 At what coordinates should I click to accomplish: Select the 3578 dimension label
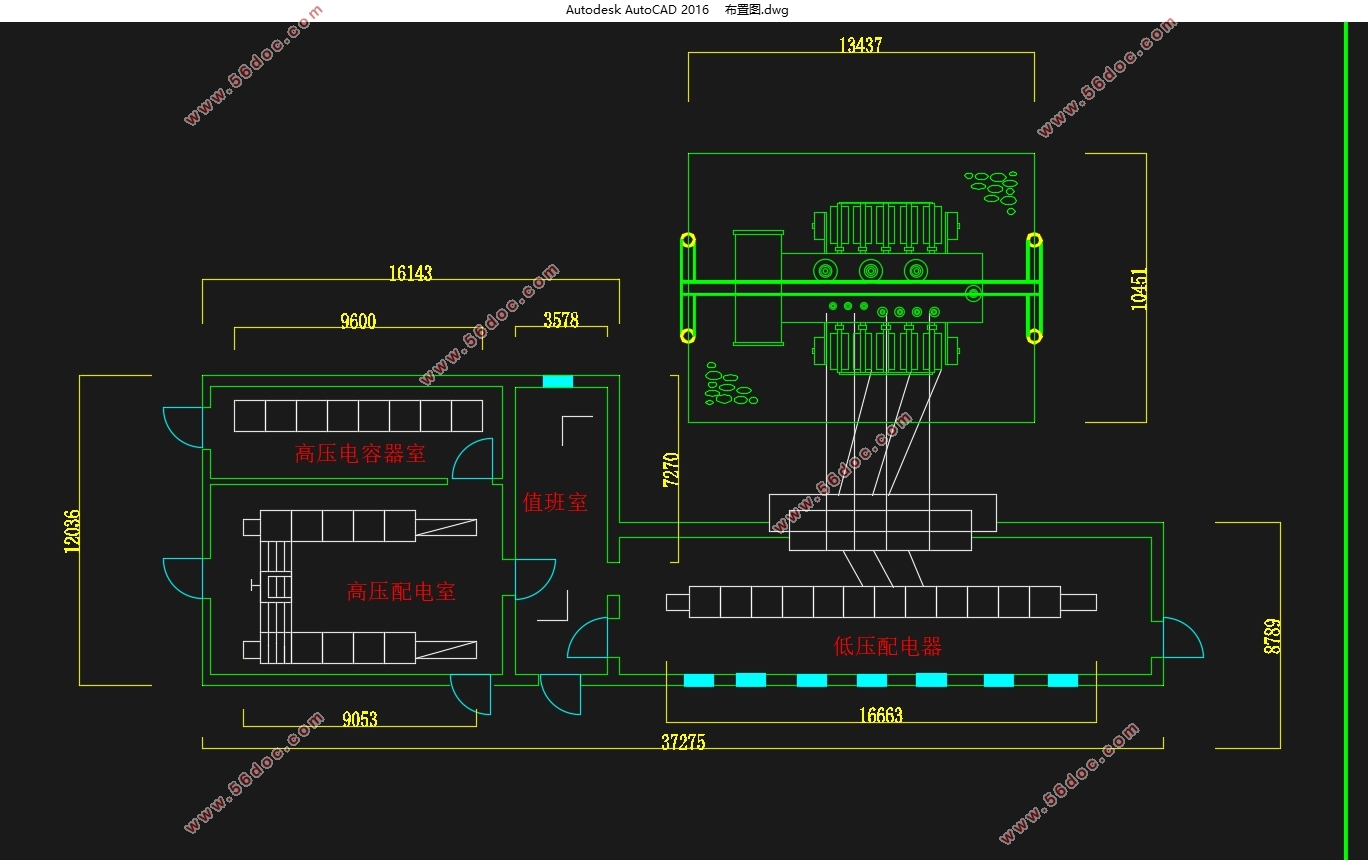(561, 320)
